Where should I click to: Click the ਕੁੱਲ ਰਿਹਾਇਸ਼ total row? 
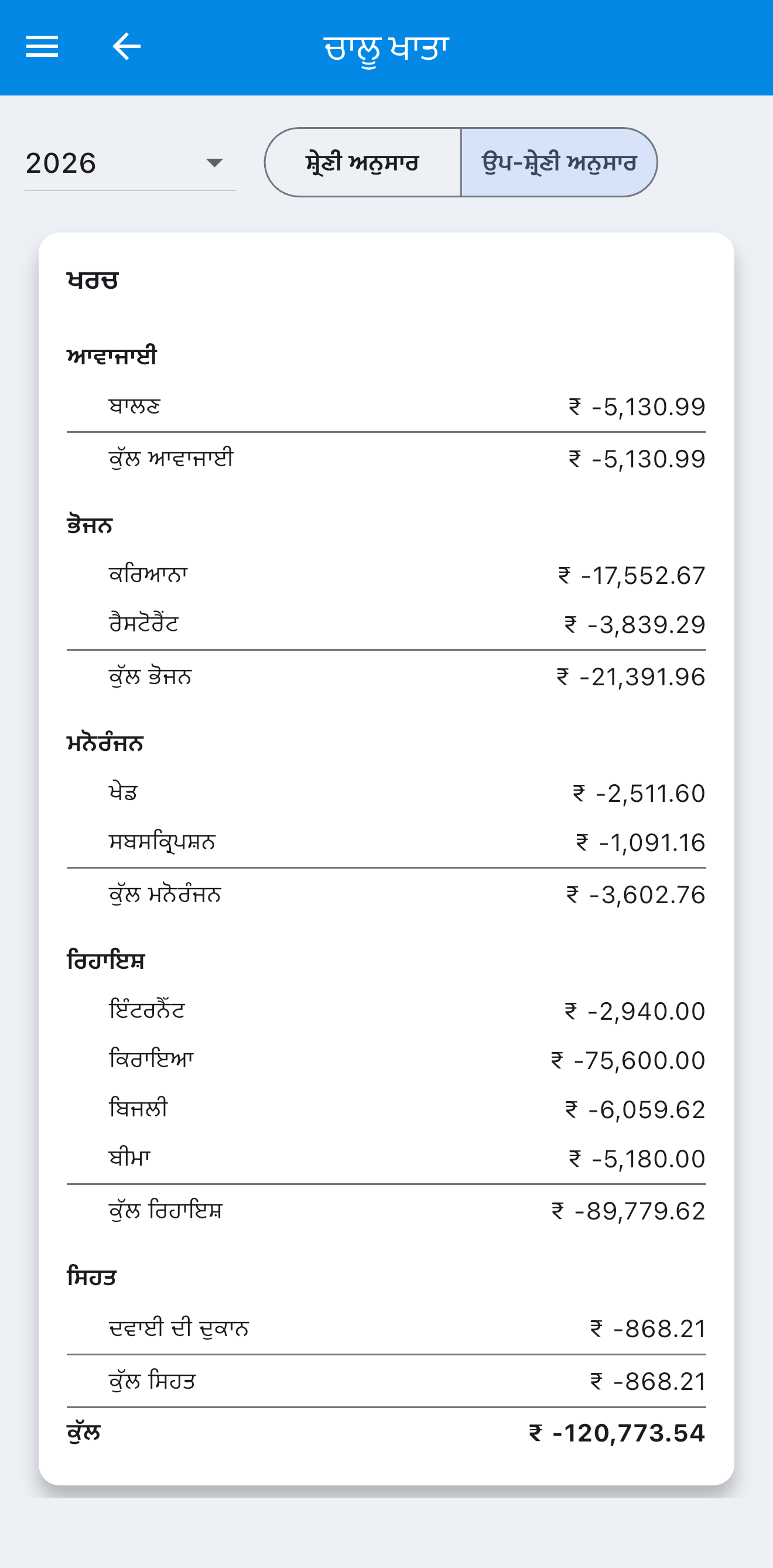[x=386, y=1211]
